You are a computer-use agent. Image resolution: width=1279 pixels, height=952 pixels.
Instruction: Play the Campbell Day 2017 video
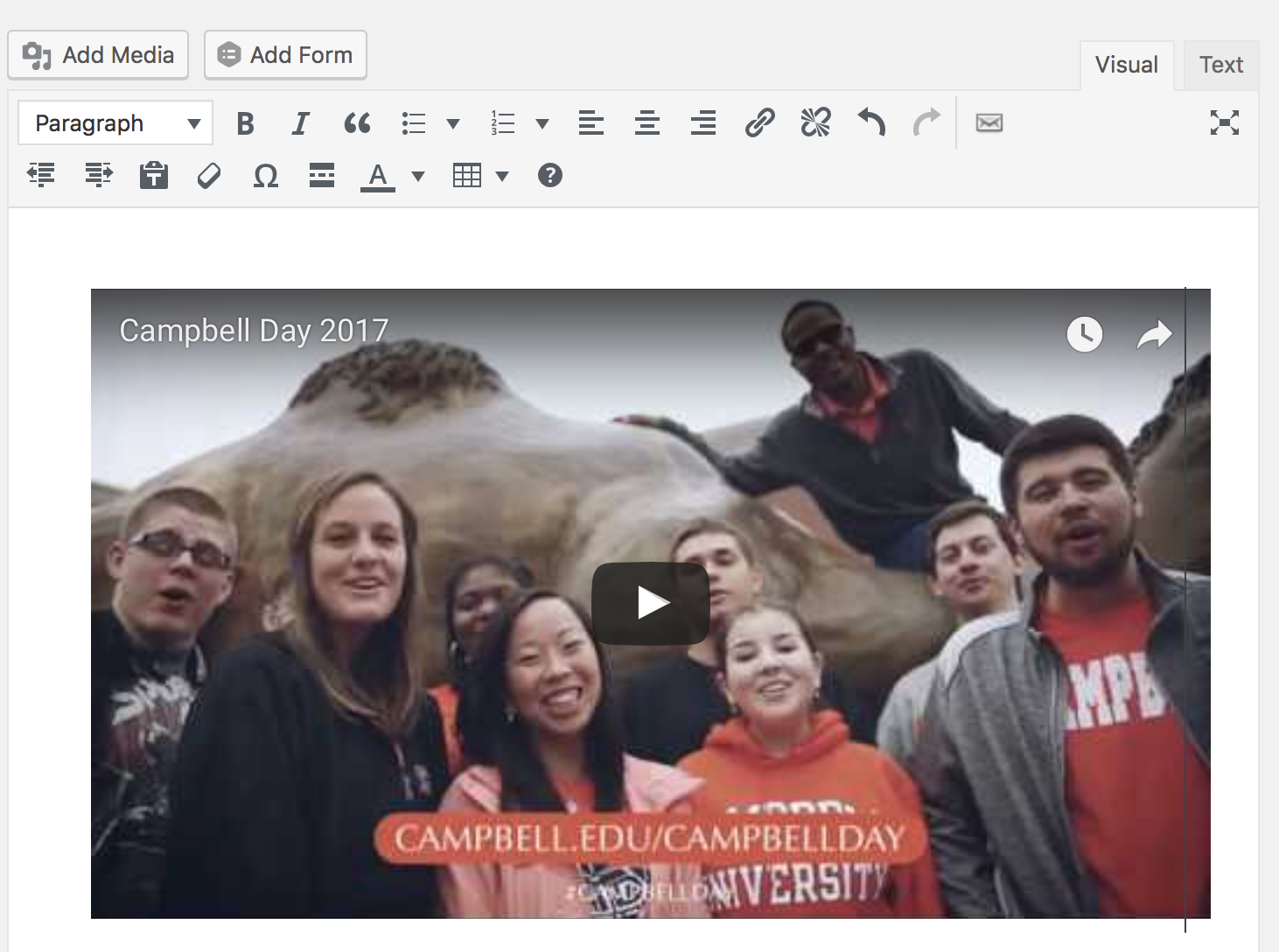point(651,604)
